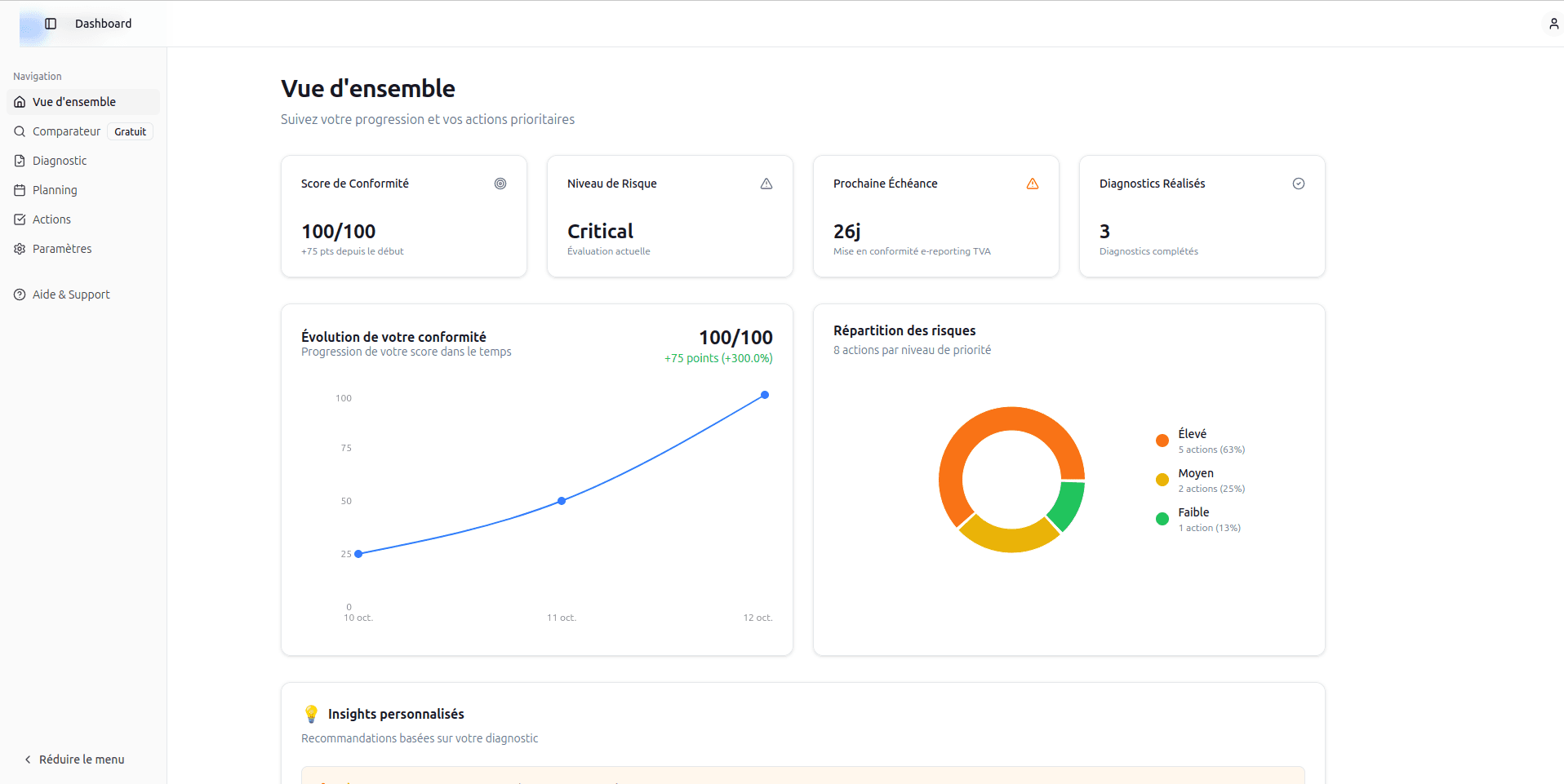Open the user profile icon
Viewport: 1564px width, 784px height.
coord(1553,24)
